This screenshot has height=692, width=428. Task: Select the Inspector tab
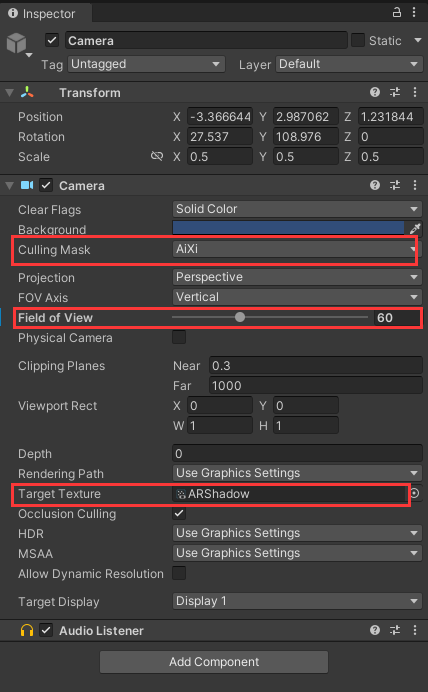42,13
